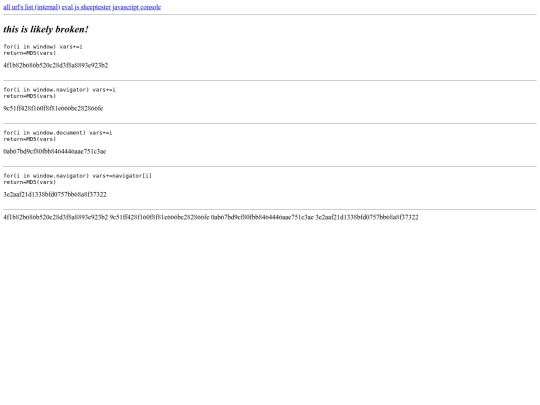Open the eval.js sheeptester javascript console link

(x=111, y=7)
